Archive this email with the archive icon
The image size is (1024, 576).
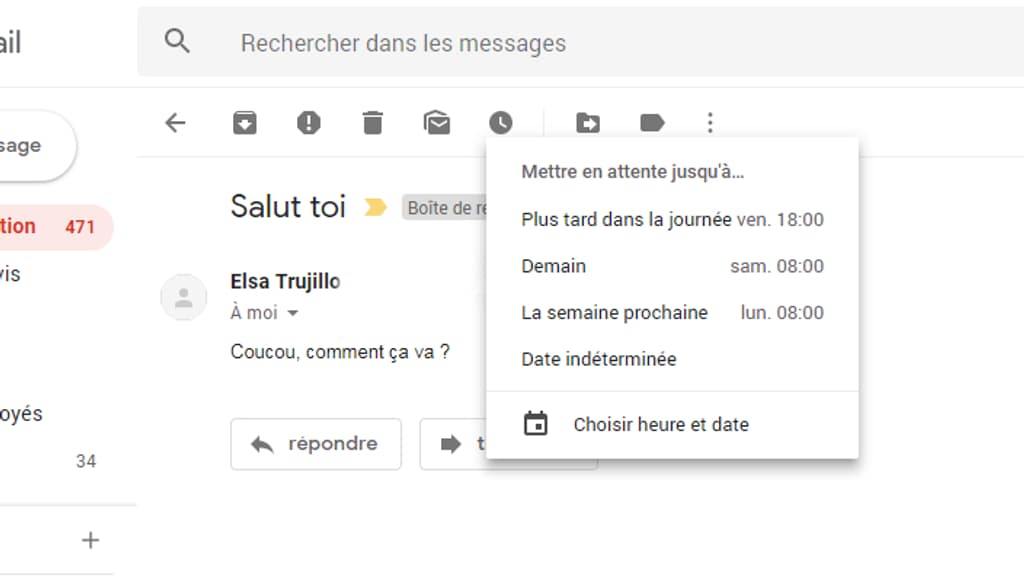[x=245, y=123]
